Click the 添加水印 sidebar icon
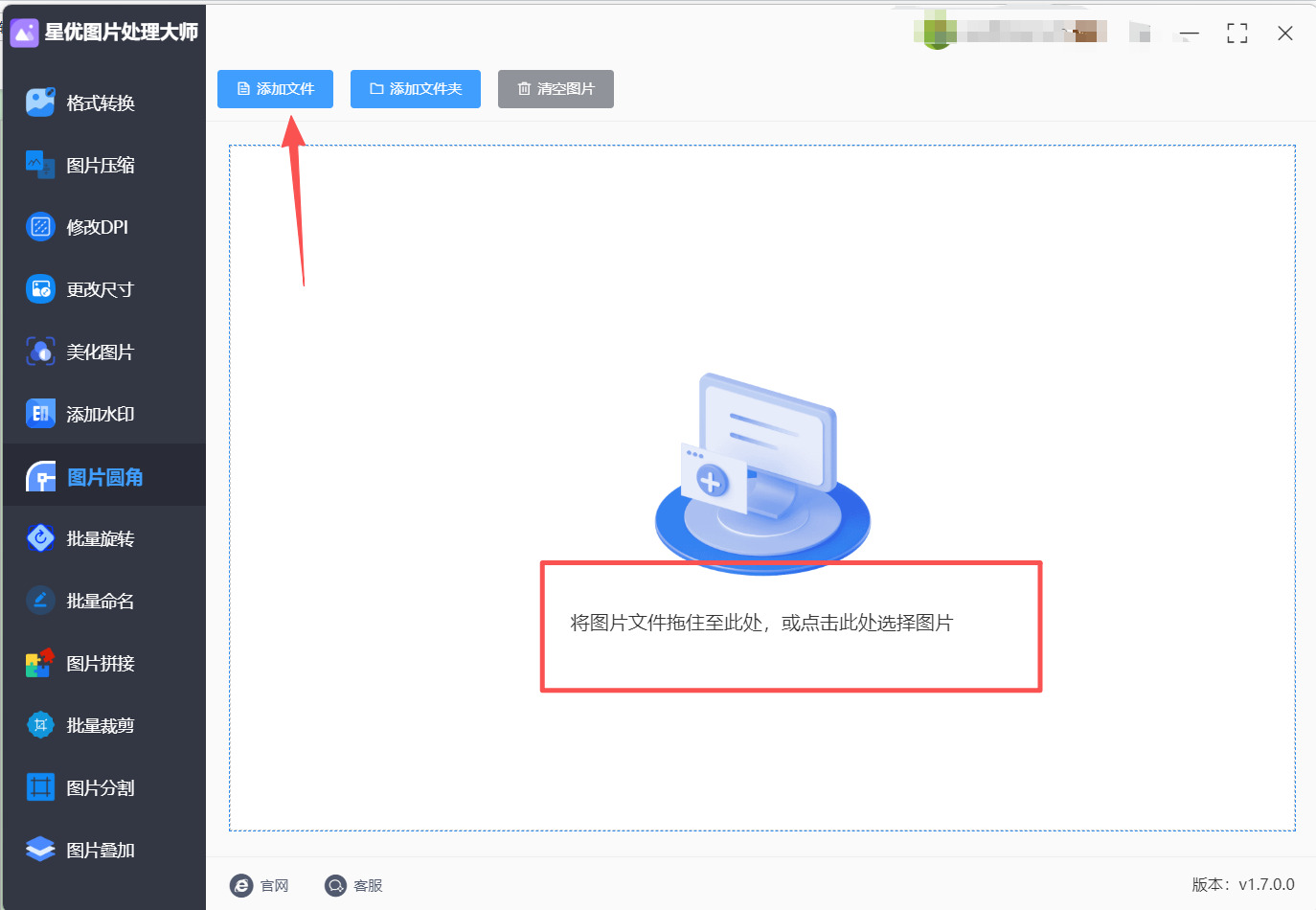This screenshot has height=910, width=1316. [x=40, y=414]
